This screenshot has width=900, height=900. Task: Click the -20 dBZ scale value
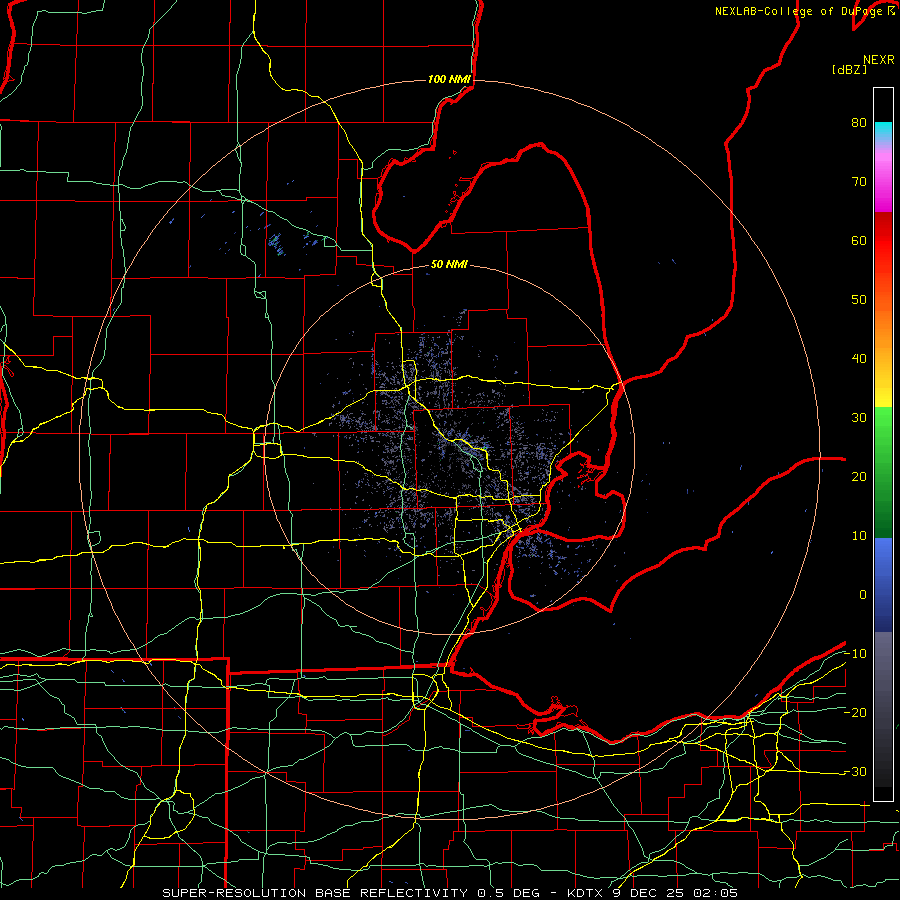[855, 712]
